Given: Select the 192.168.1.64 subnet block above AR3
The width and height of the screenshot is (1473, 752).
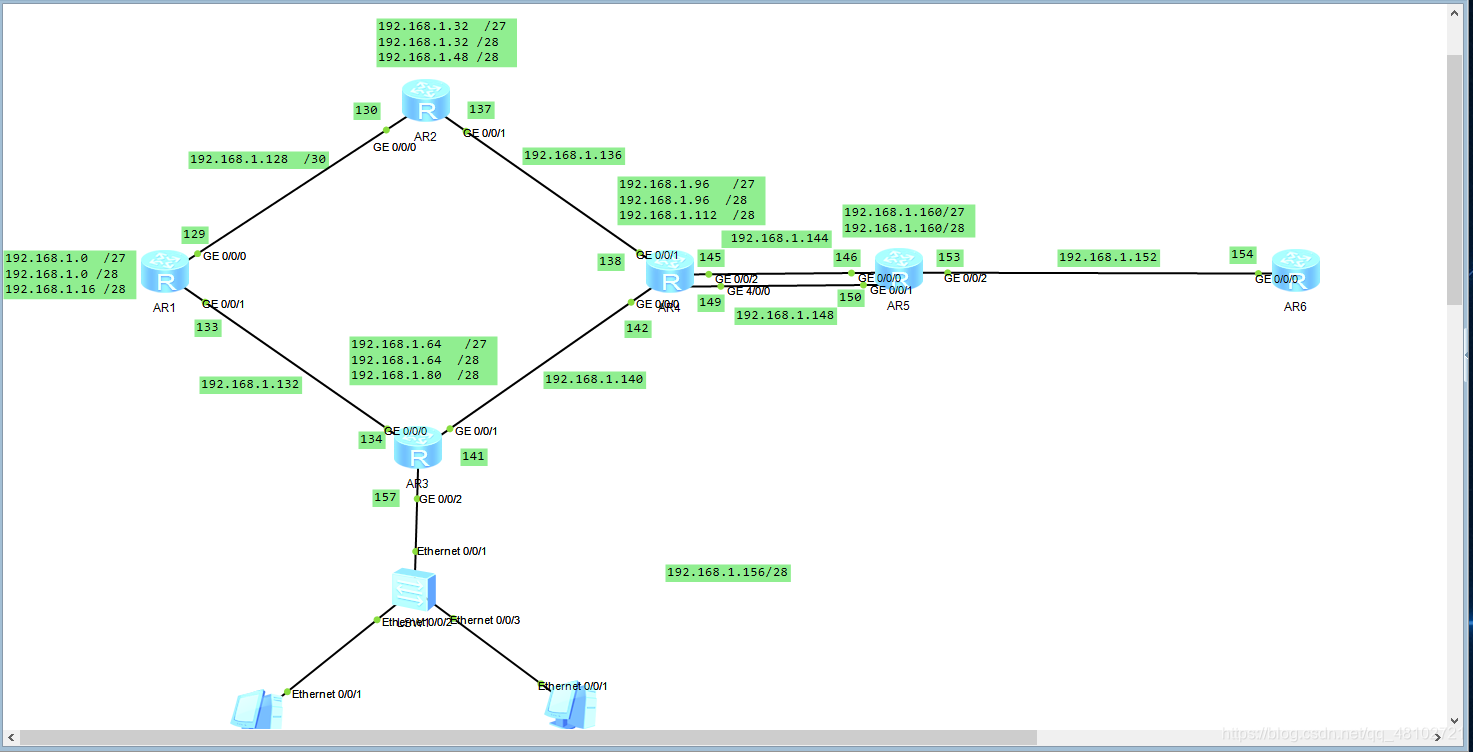Looking at the screenshot, I should (423, 360).
